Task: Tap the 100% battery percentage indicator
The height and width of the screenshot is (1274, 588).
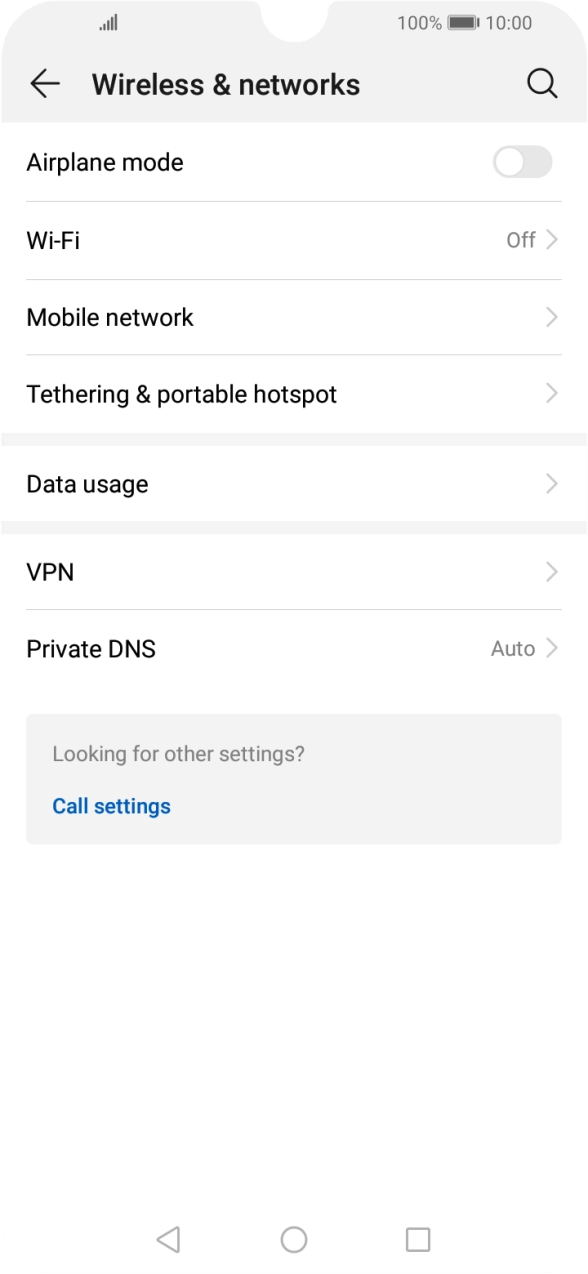Action: [x=415, y=22]
